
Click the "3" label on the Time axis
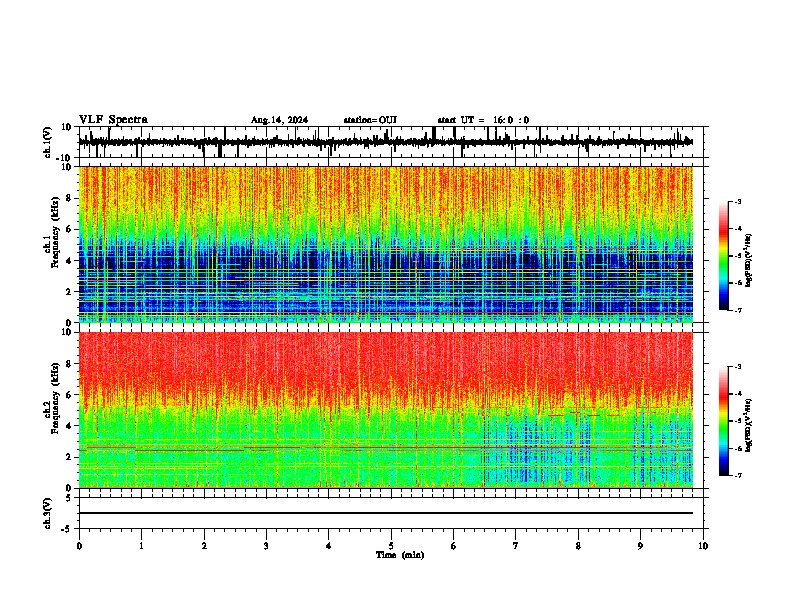pos(266,546)
